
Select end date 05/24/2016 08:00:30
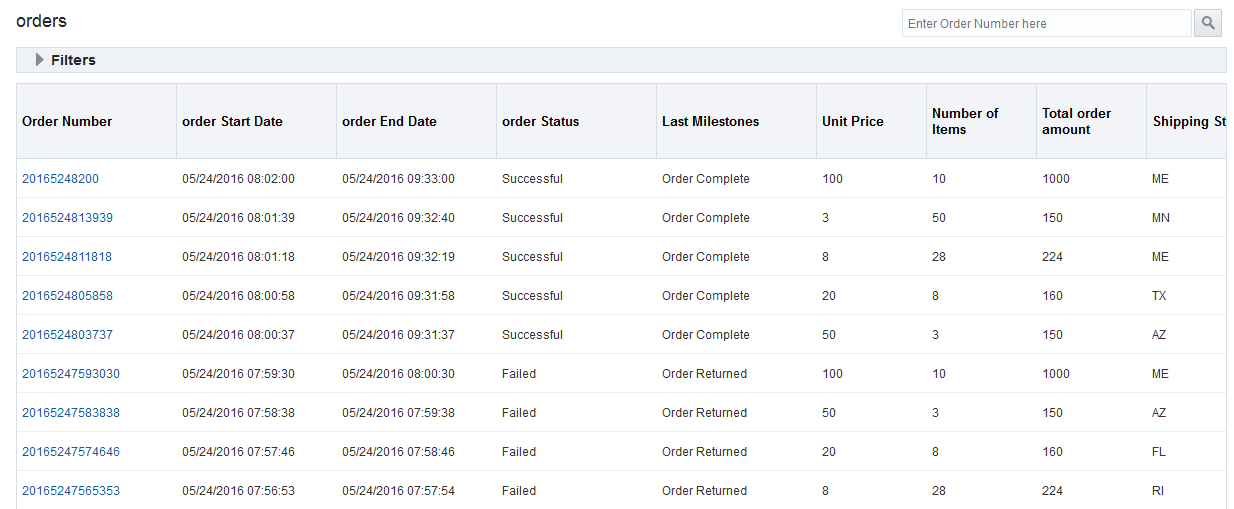click(398, 374)
